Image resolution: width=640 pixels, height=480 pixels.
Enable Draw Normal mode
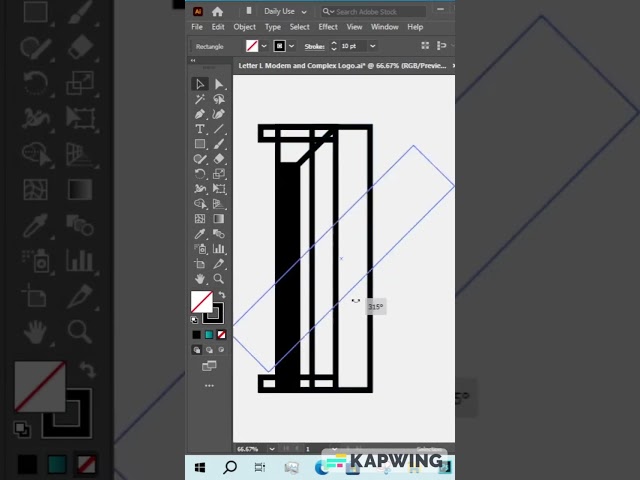(x=197, y=350)
